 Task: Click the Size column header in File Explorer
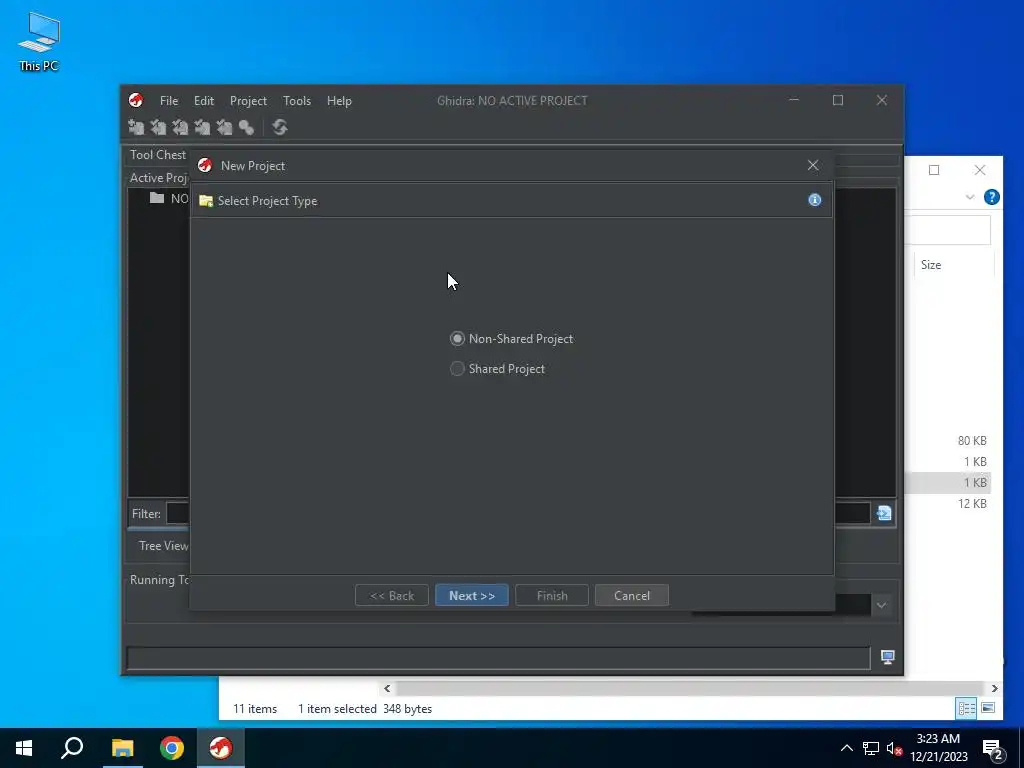click(931, 264)
